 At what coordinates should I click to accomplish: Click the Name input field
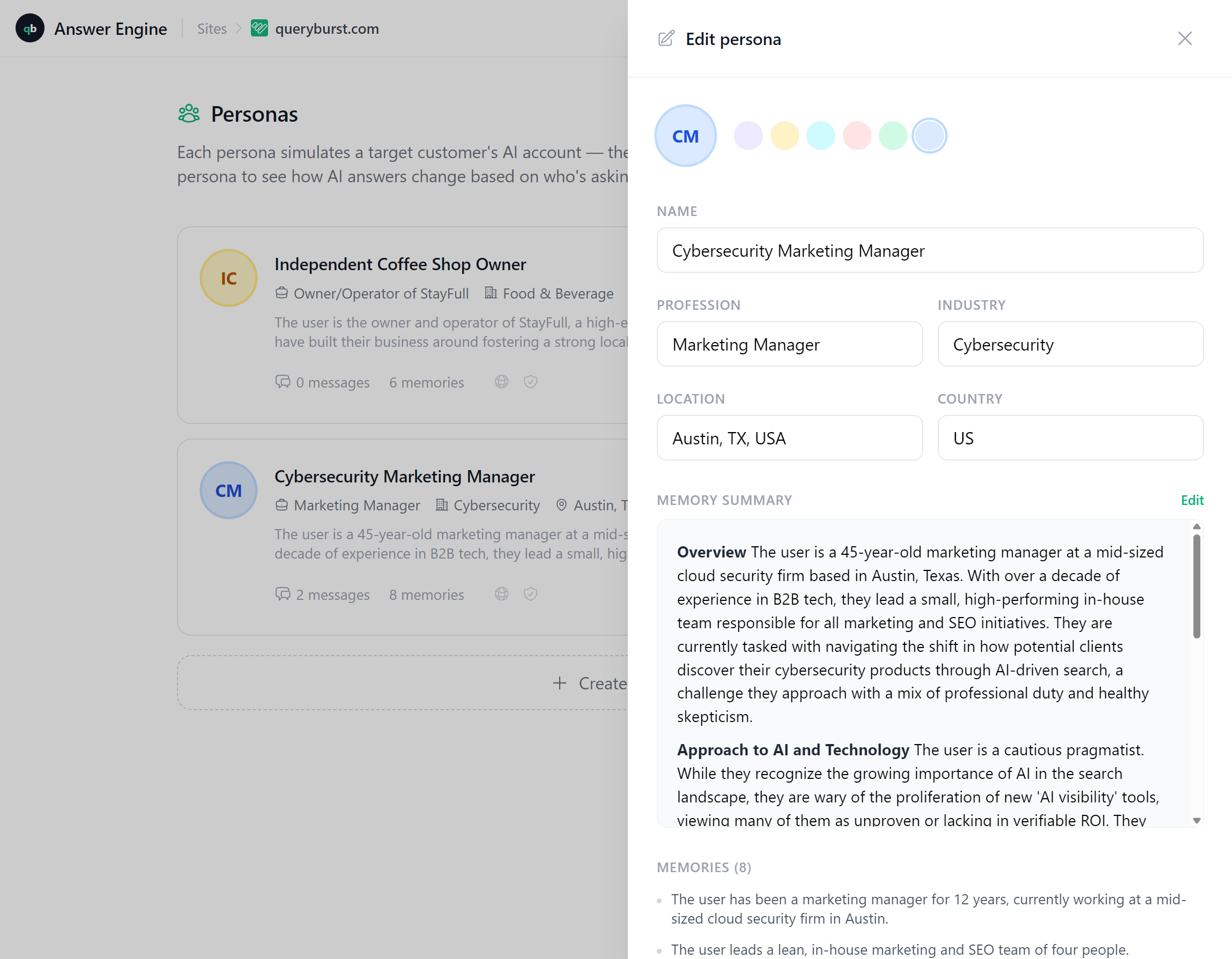[930, 250]
